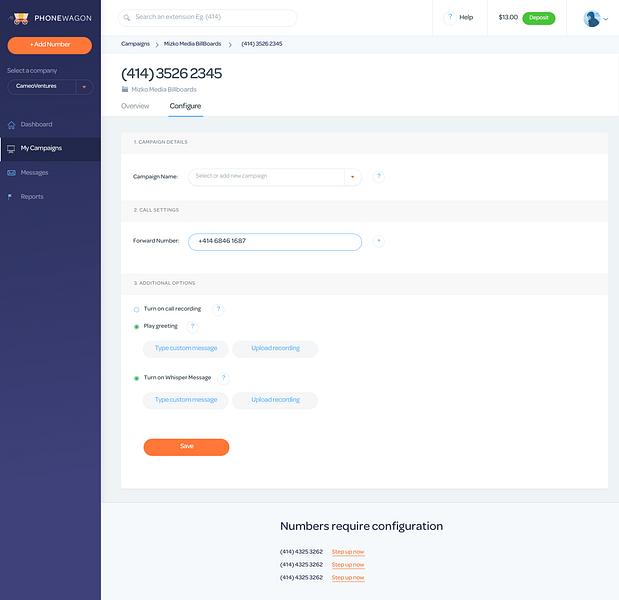This screenshot has height=600, width=619.
Task: Click Upload recording under Whisper Message
Action: [275, 400]
